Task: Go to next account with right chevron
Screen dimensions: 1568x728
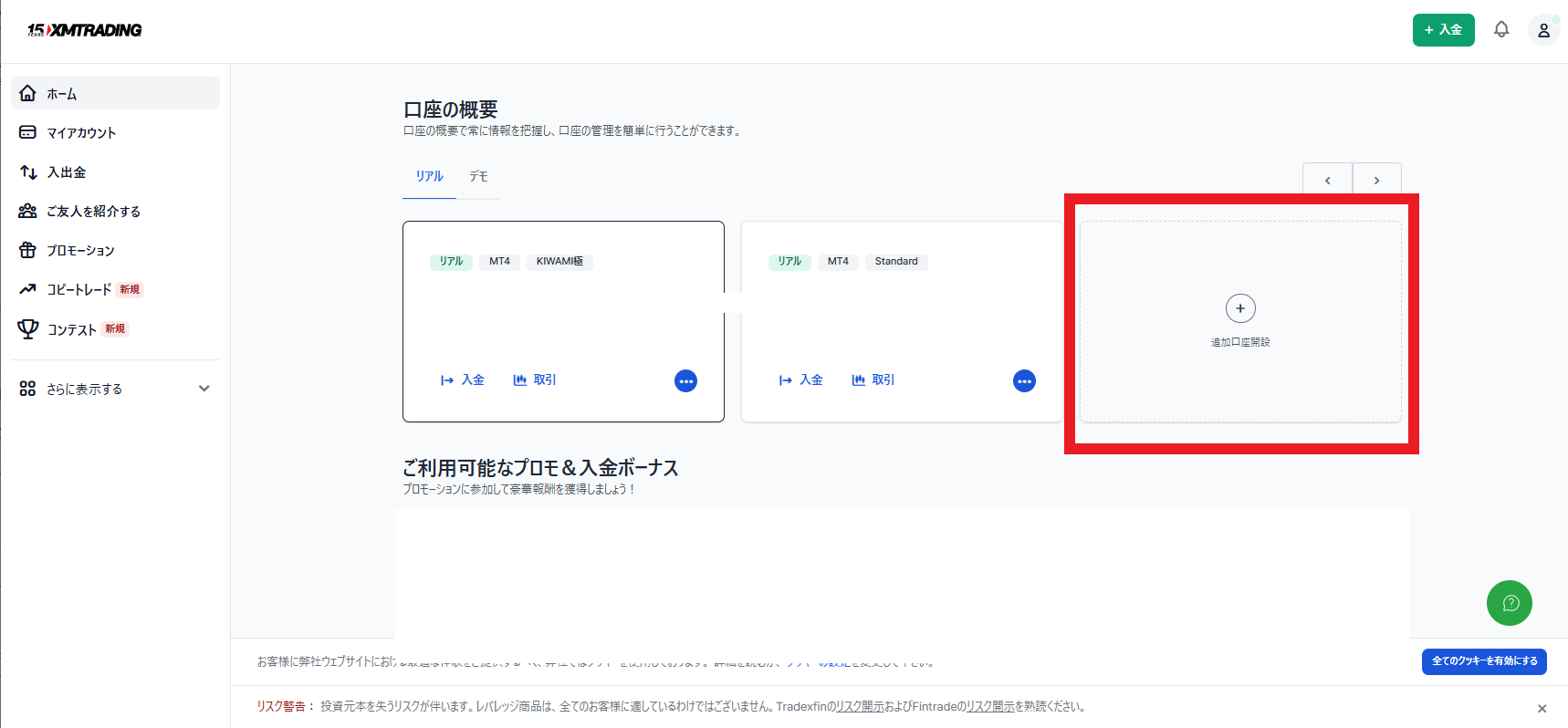Action: pyautogui.click(x=1376, y=180)
